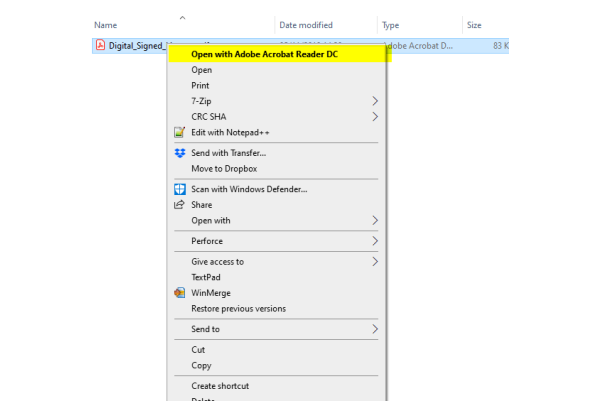Click the sort arrow above Name column

183,18
